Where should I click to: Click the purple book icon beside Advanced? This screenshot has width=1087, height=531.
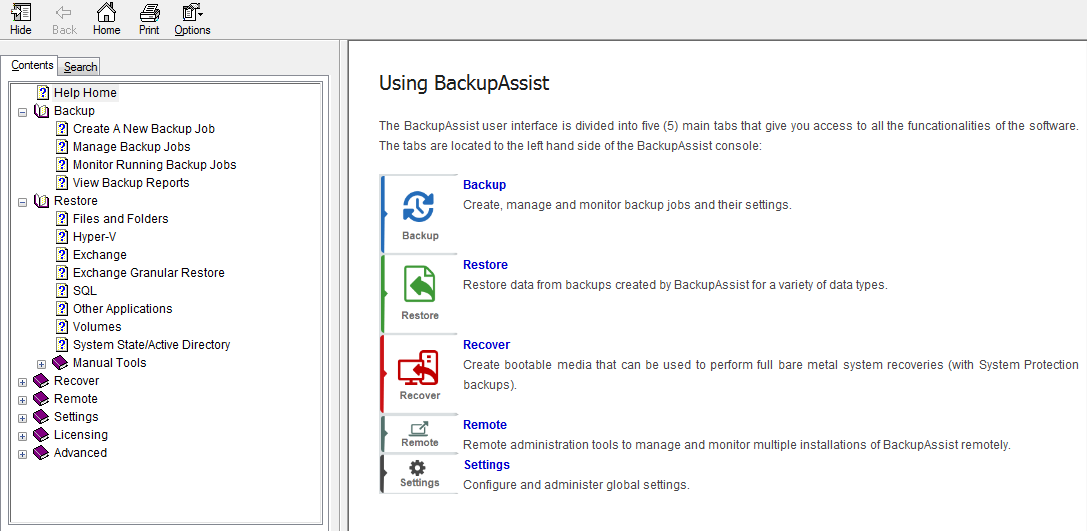tap(42, 453)
